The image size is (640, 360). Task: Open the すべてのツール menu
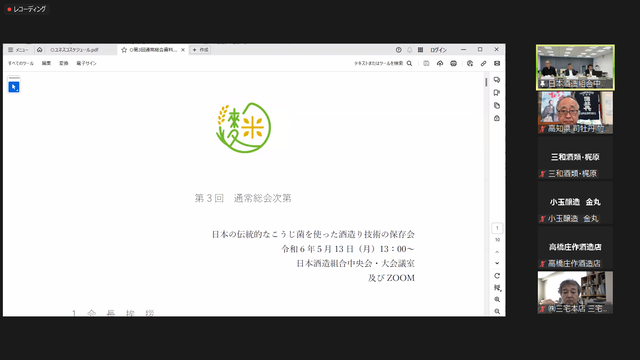pos(21,63)
